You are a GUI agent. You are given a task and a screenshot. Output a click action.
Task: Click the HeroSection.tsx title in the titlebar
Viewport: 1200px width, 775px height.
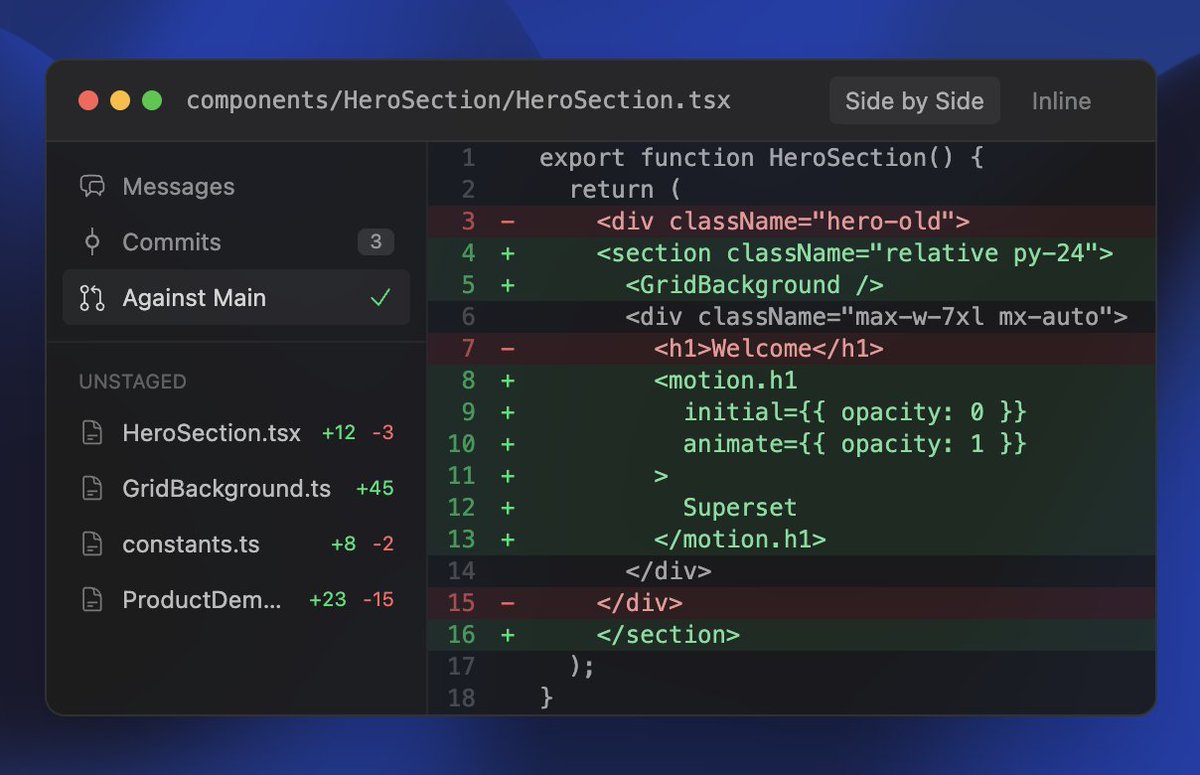click(x=459, y=100)
